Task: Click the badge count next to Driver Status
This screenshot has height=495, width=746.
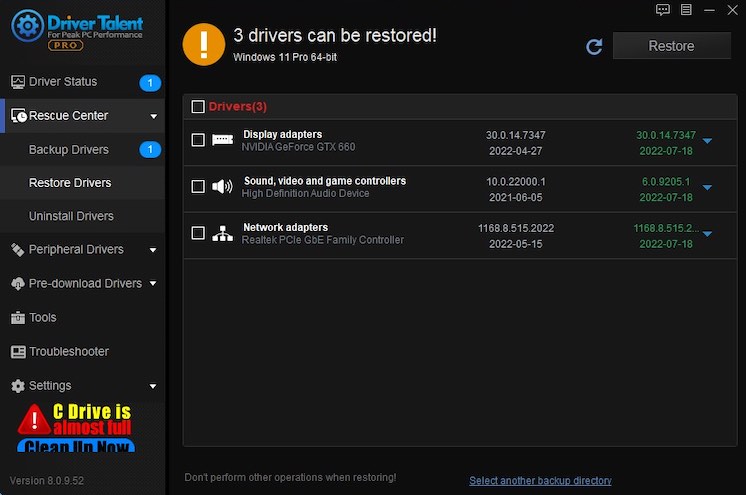Action: pos(150,83)
